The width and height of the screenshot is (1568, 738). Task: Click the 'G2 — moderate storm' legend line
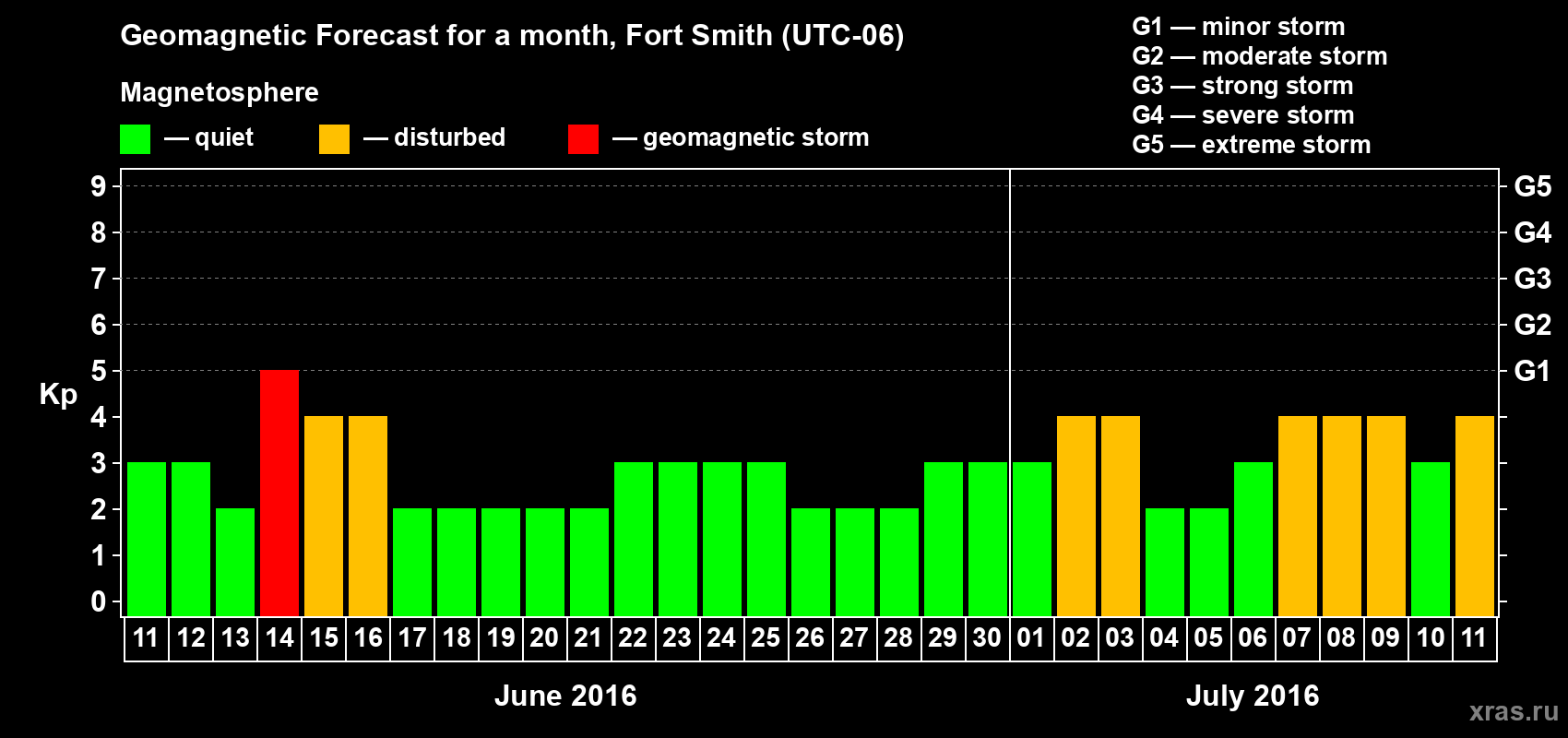pos(1260,56)
